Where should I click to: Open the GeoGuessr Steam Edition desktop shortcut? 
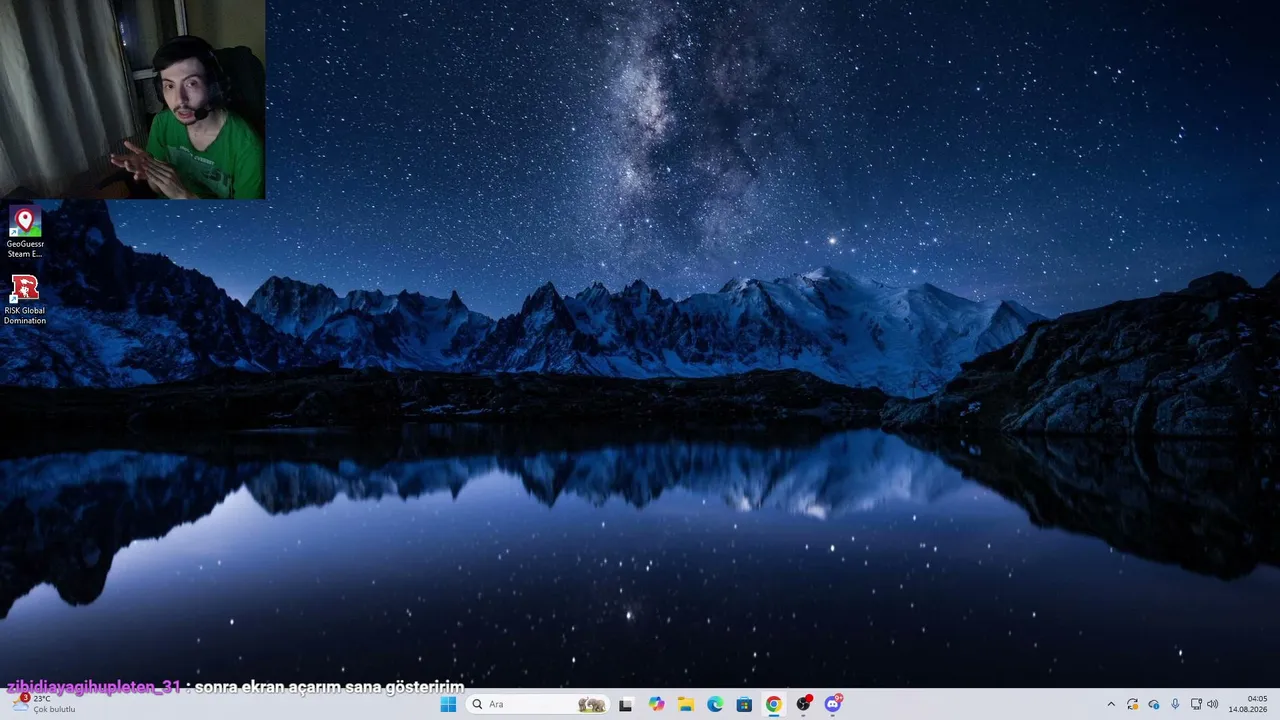[25, 232]
